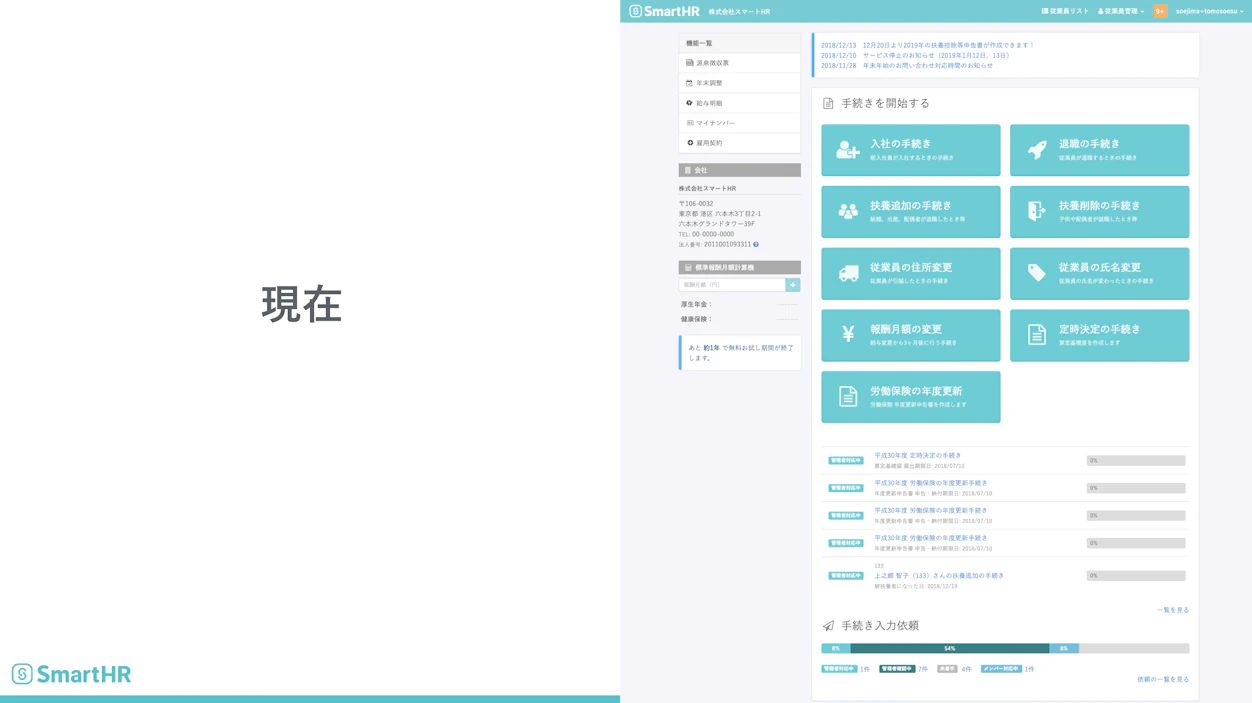The height and width of the screenshot is (703, 1252).
Task: Click the 管理者確認中 7件 status label
Action: (x=904, y=669)
